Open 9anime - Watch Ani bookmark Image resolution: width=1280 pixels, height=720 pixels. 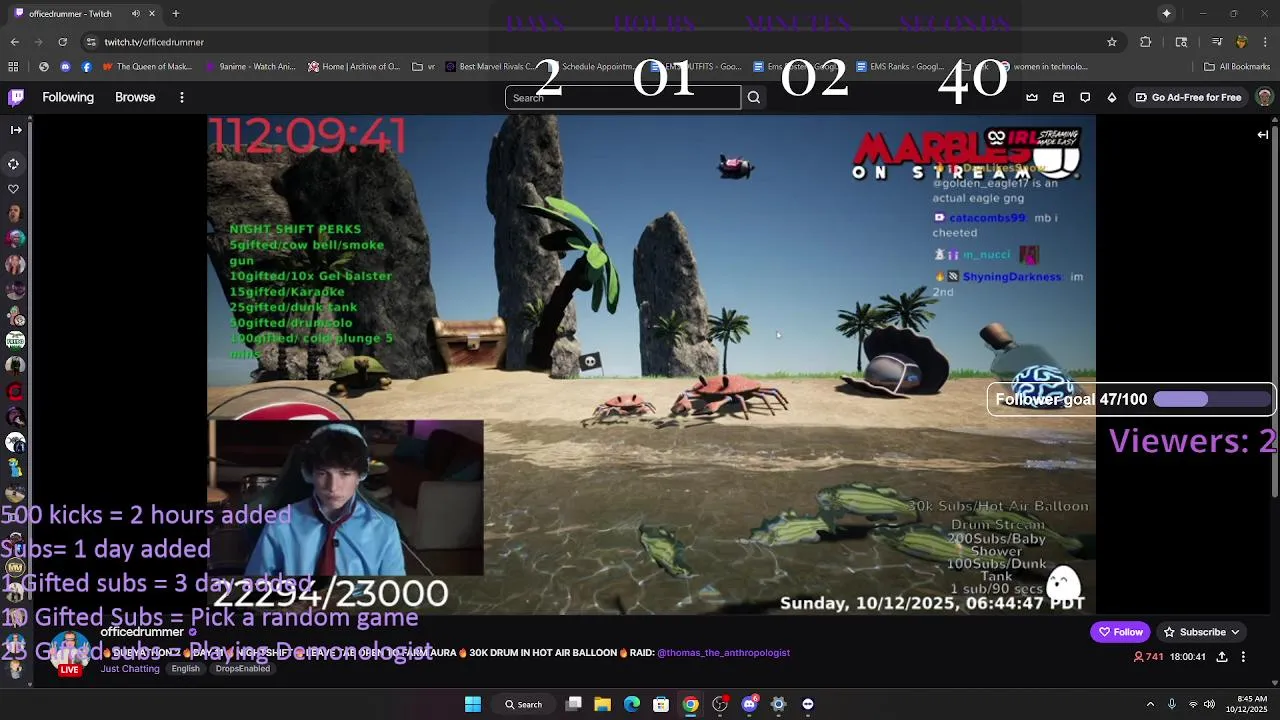click(250, 67)
